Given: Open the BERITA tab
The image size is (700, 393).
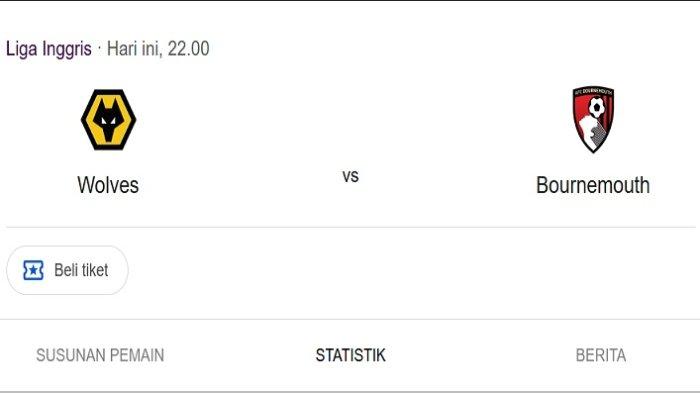Looking at the screenshot, I should [x=600, y=355].
